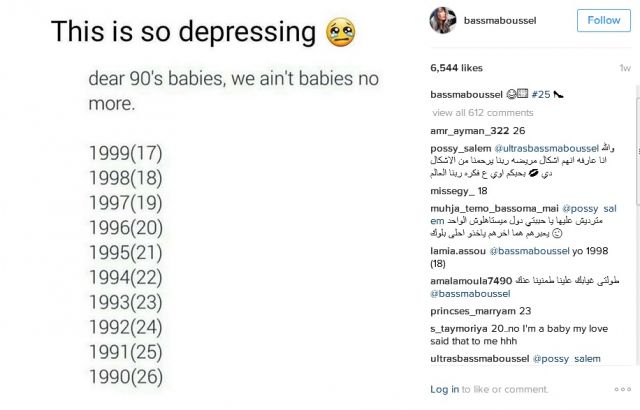640x410 pixels.
Task: Visit amr_ayman_322's profile from comments
Action: 467,130
